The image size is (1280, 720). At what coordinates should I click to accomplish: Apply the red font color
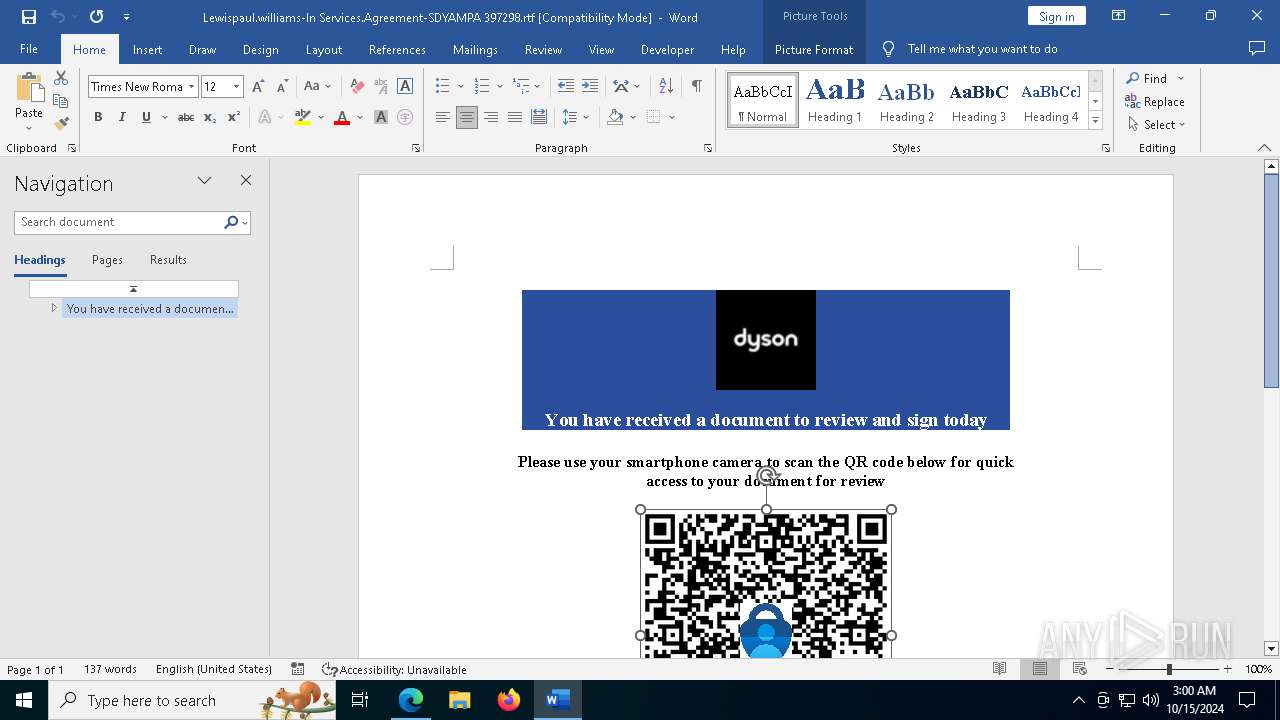[x=342, y=117]
